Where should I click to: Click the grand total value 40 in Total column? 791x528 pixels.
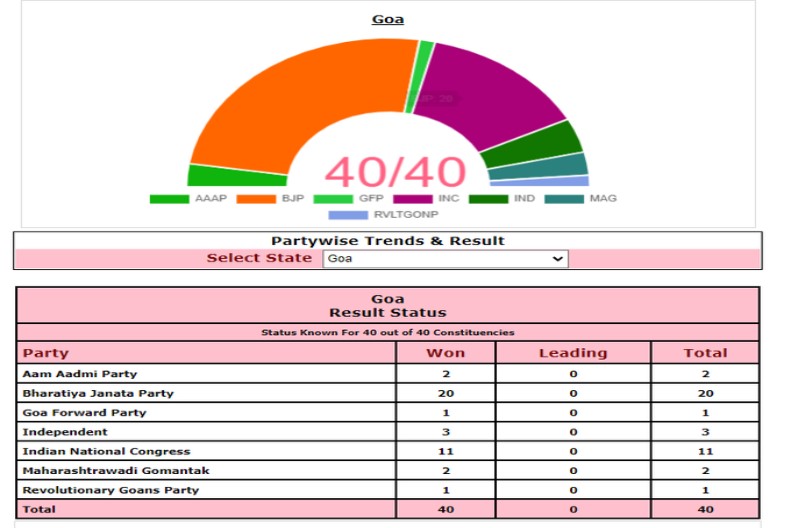click(705, 509)
